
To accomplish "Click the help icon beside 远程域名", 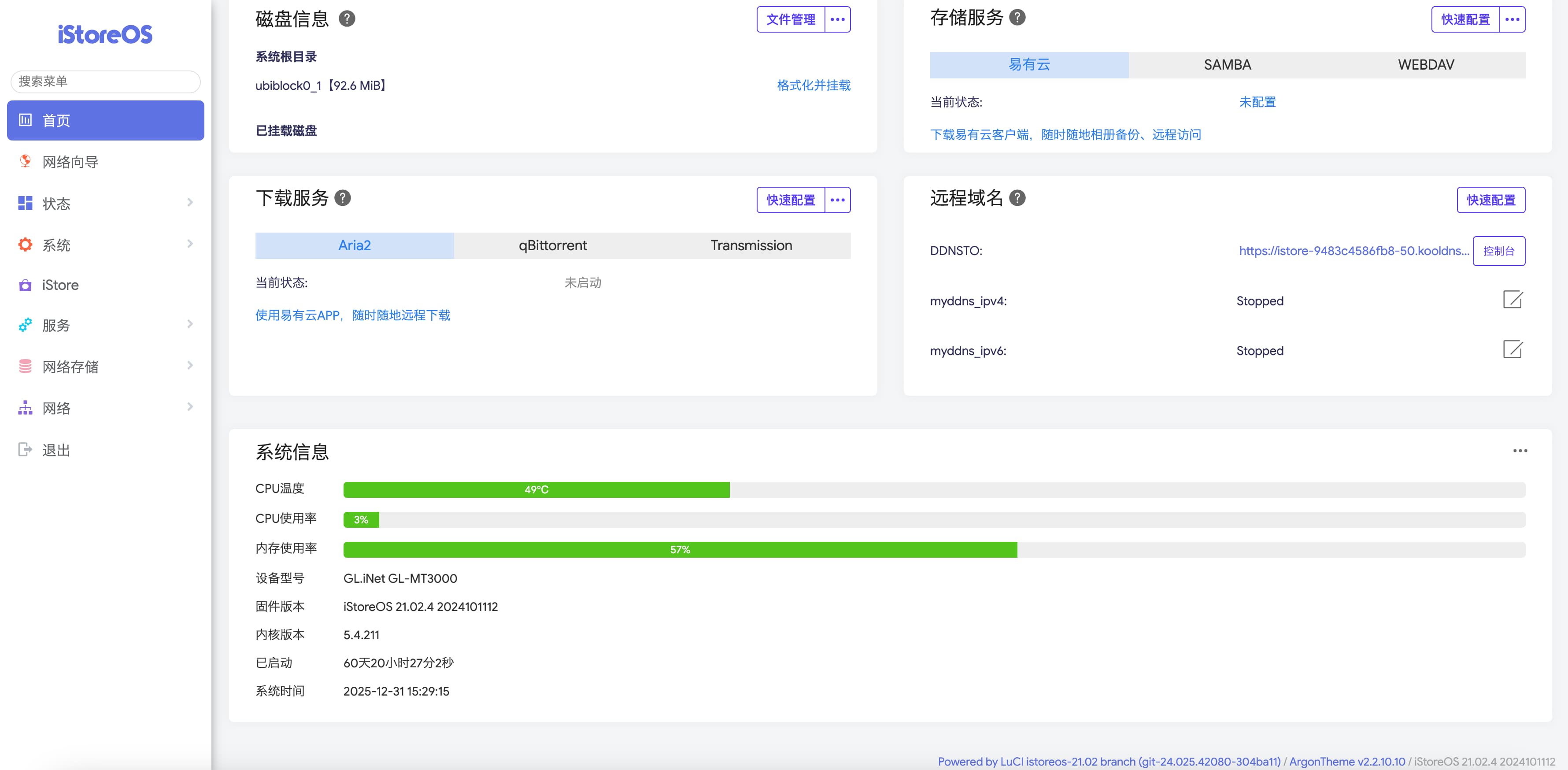I will [x=1017, y=198].
